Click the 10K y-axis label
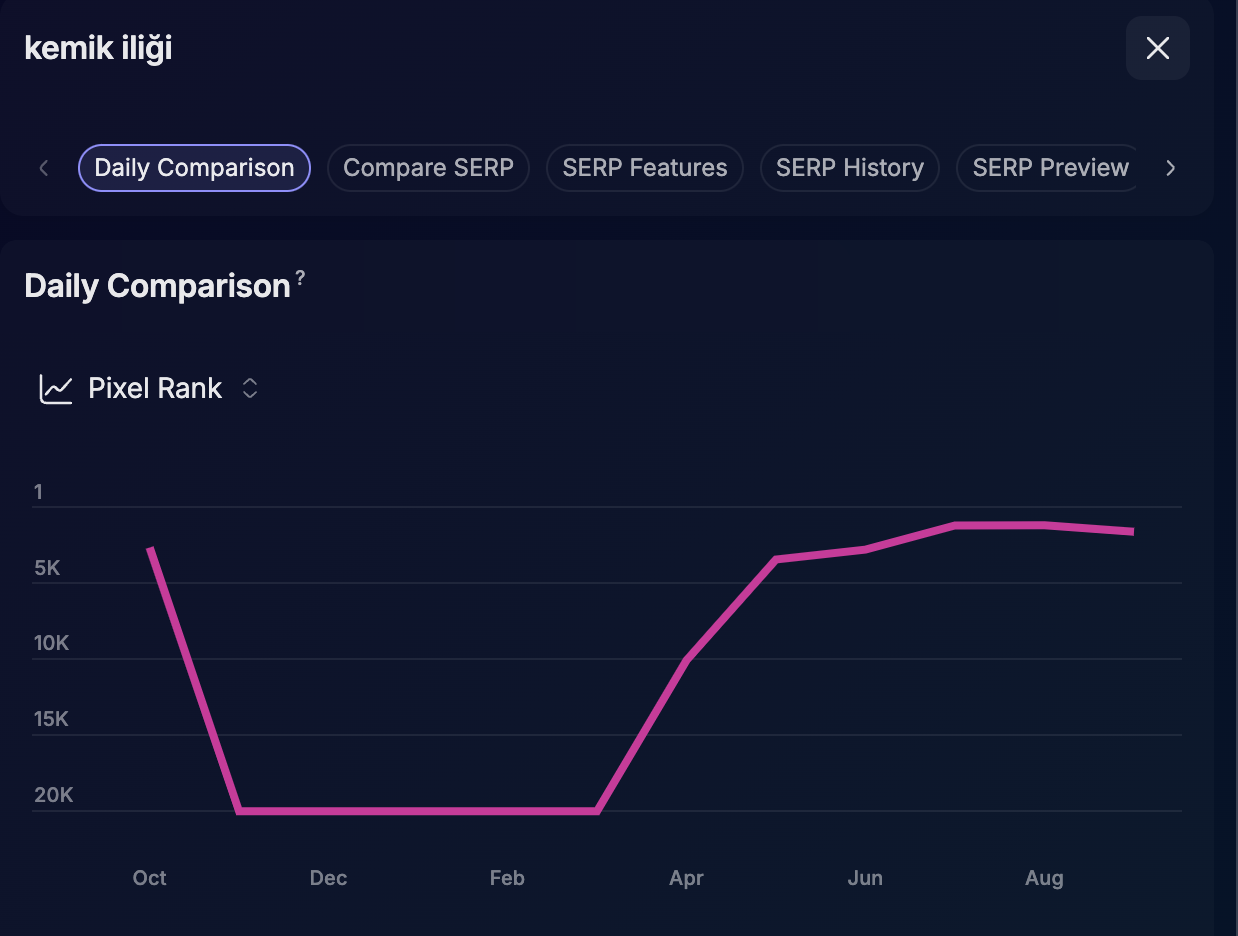Image resolution: width=1238 pixels, height=936 pixels. pyautogui.click(x=51, y=643)
